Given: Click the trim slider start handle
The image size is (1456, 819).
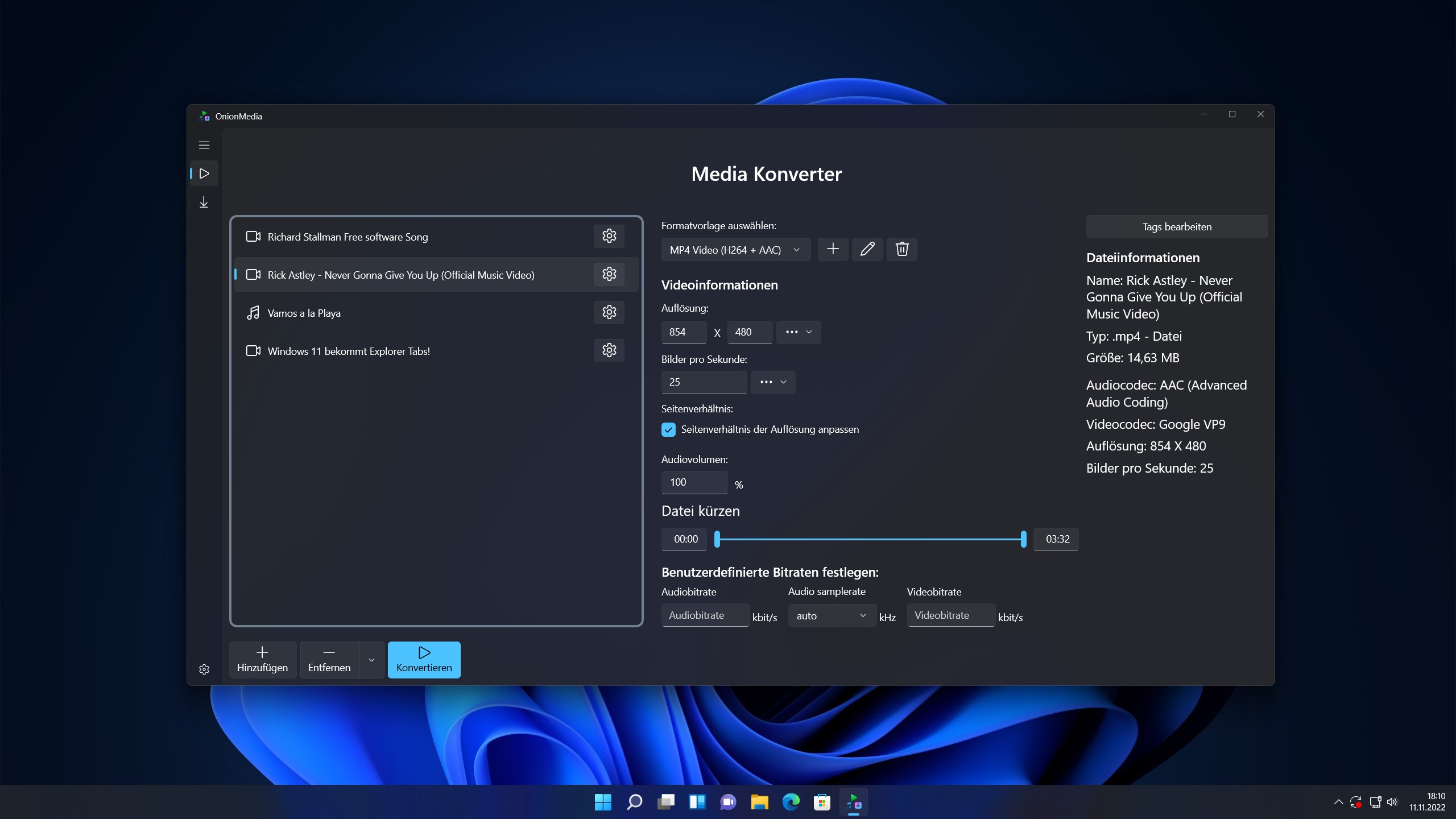Looking at the screenshot, I should 717,539.
